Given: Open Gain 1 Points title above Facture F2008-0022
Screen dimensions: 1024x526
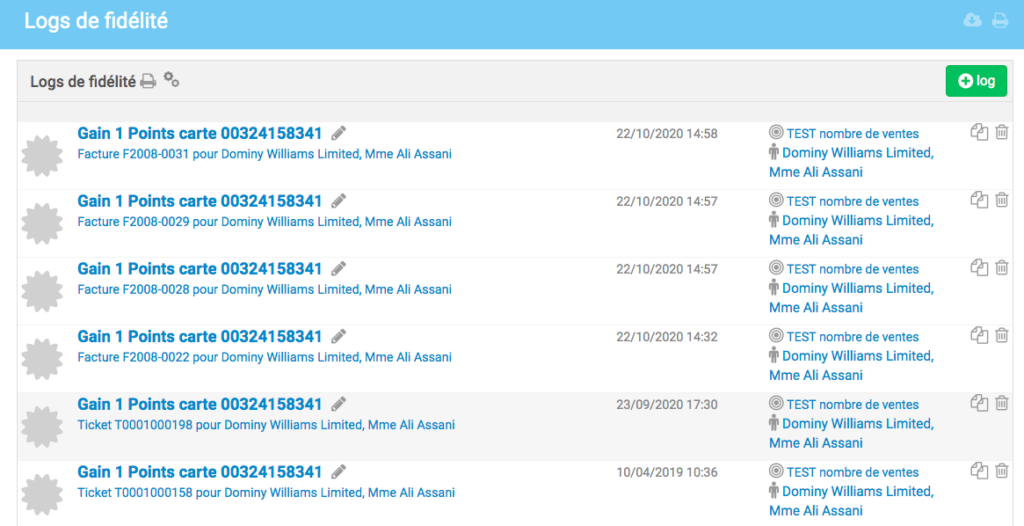Looking at the screenshot, I should coord(200,337).
